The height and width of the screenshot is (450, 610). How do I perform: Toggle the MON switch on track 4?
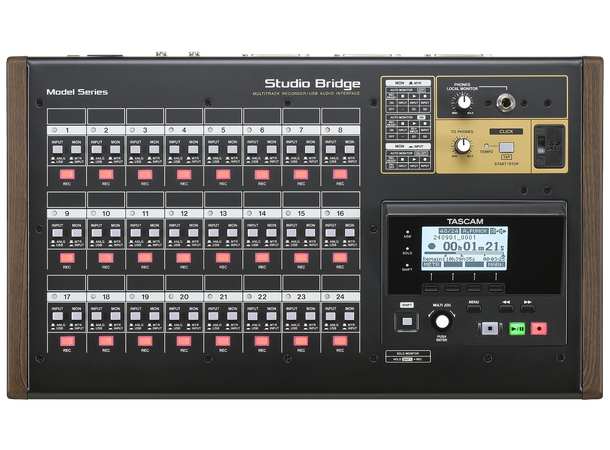coord(193,149)
